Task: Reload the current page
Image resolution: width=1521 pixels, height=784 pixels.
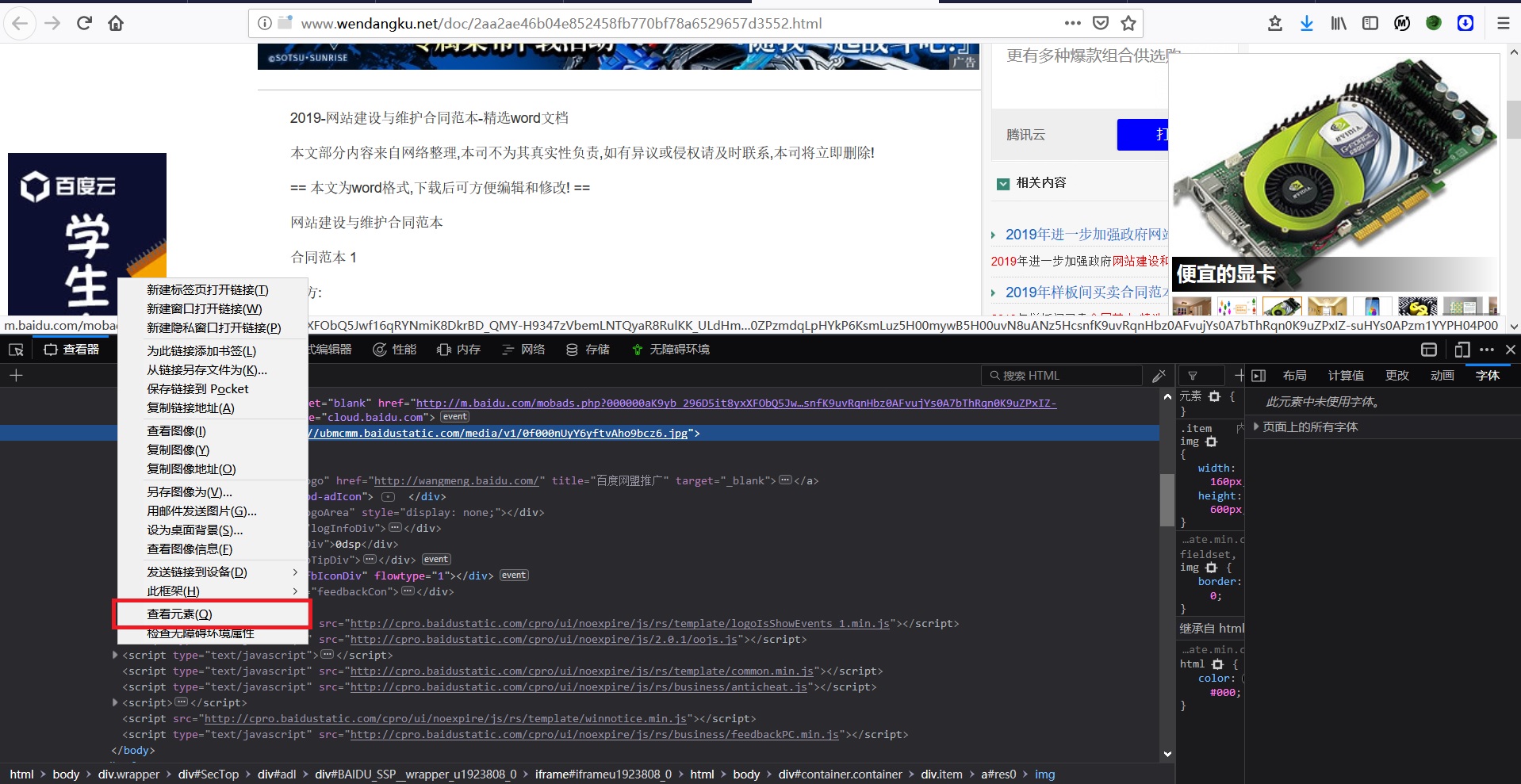Action: 84,23
